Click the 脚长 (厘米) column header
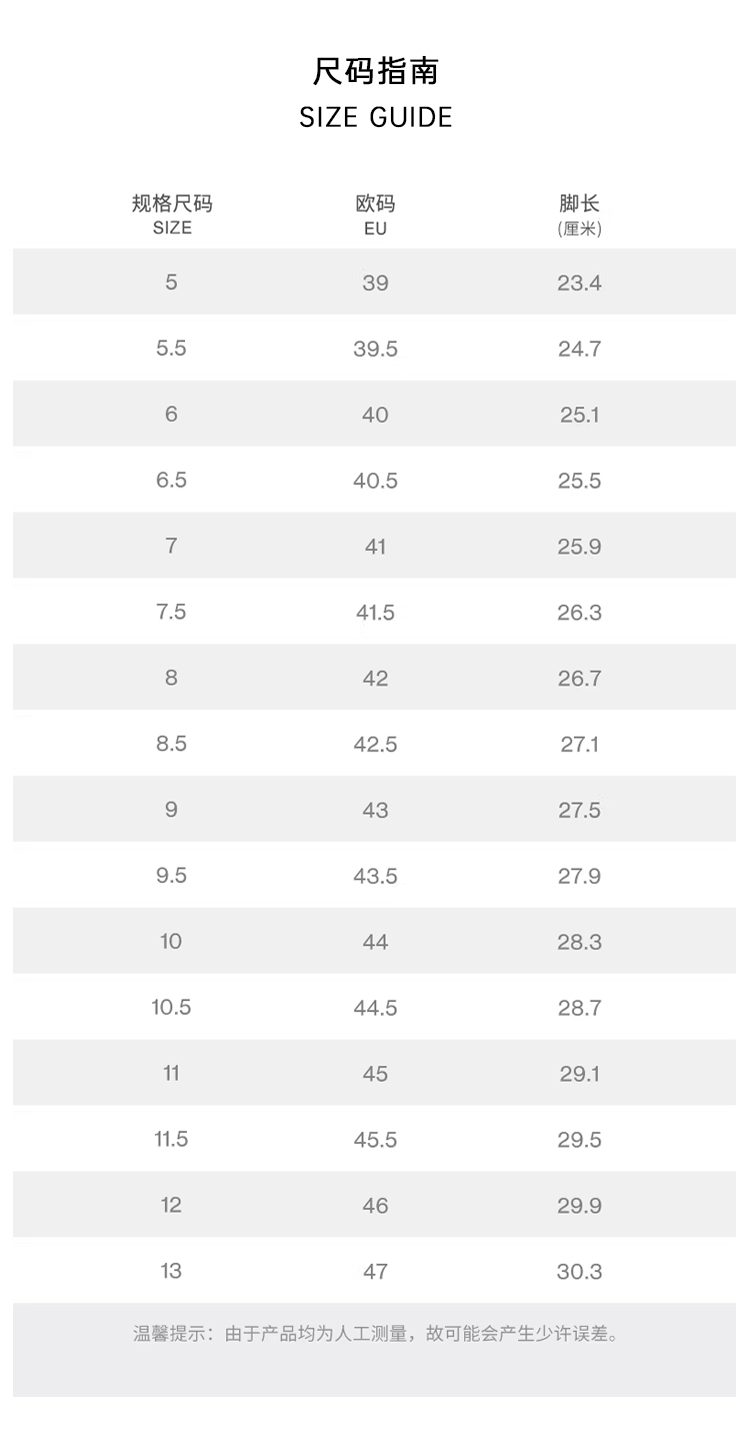 pos(579,214)
